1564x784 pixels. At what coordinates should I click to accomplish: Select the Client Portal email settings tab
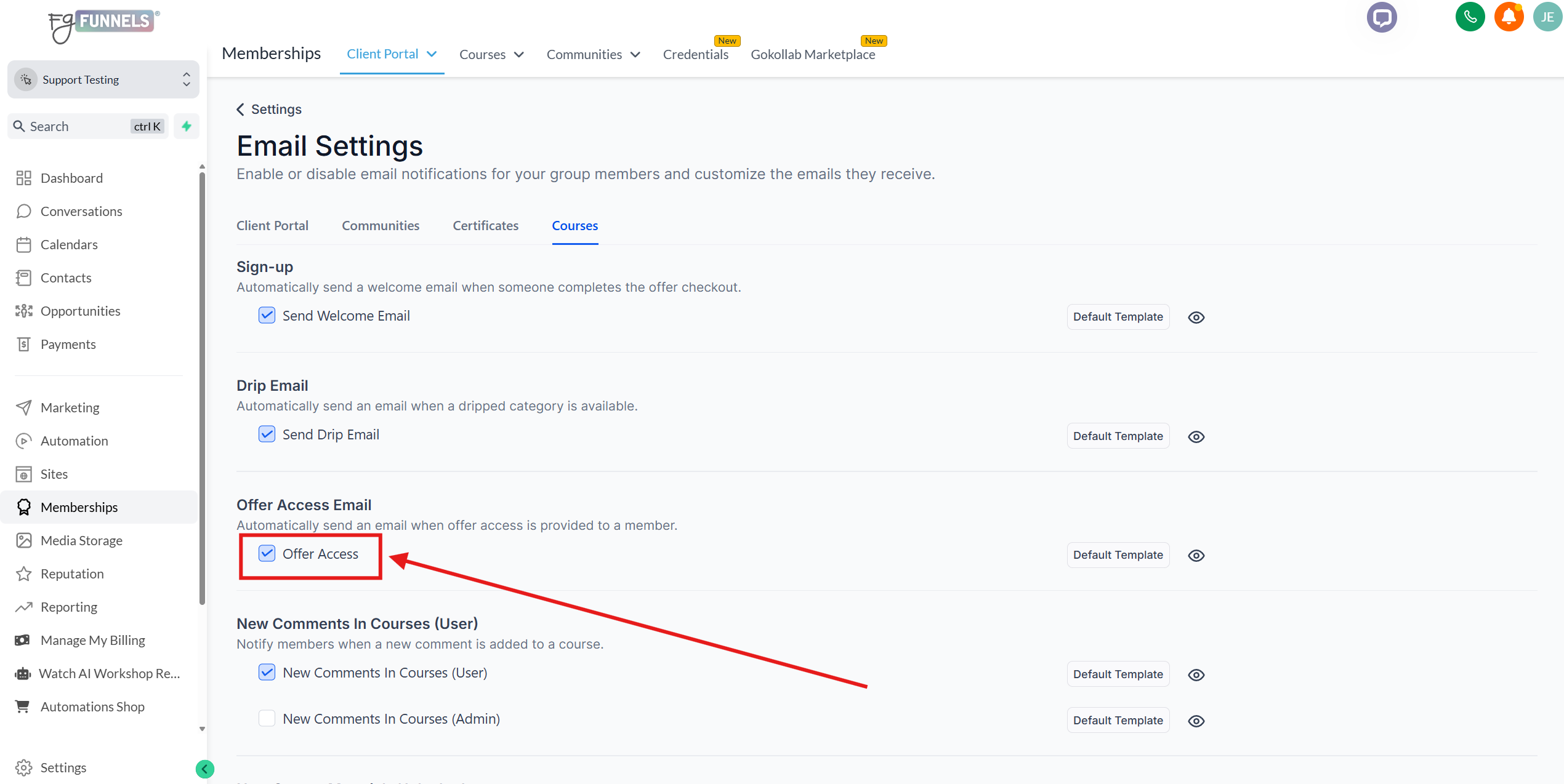[x=272, y=226]
